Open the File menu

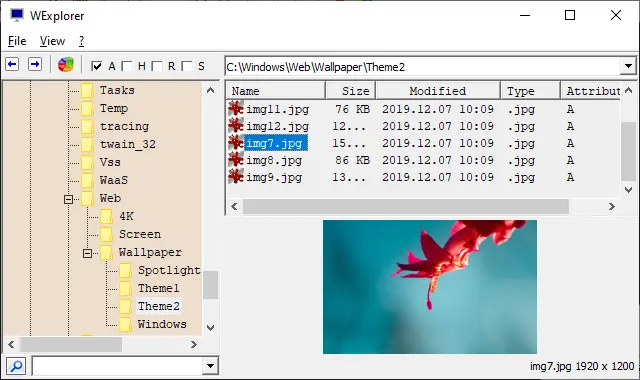[17, 41]
